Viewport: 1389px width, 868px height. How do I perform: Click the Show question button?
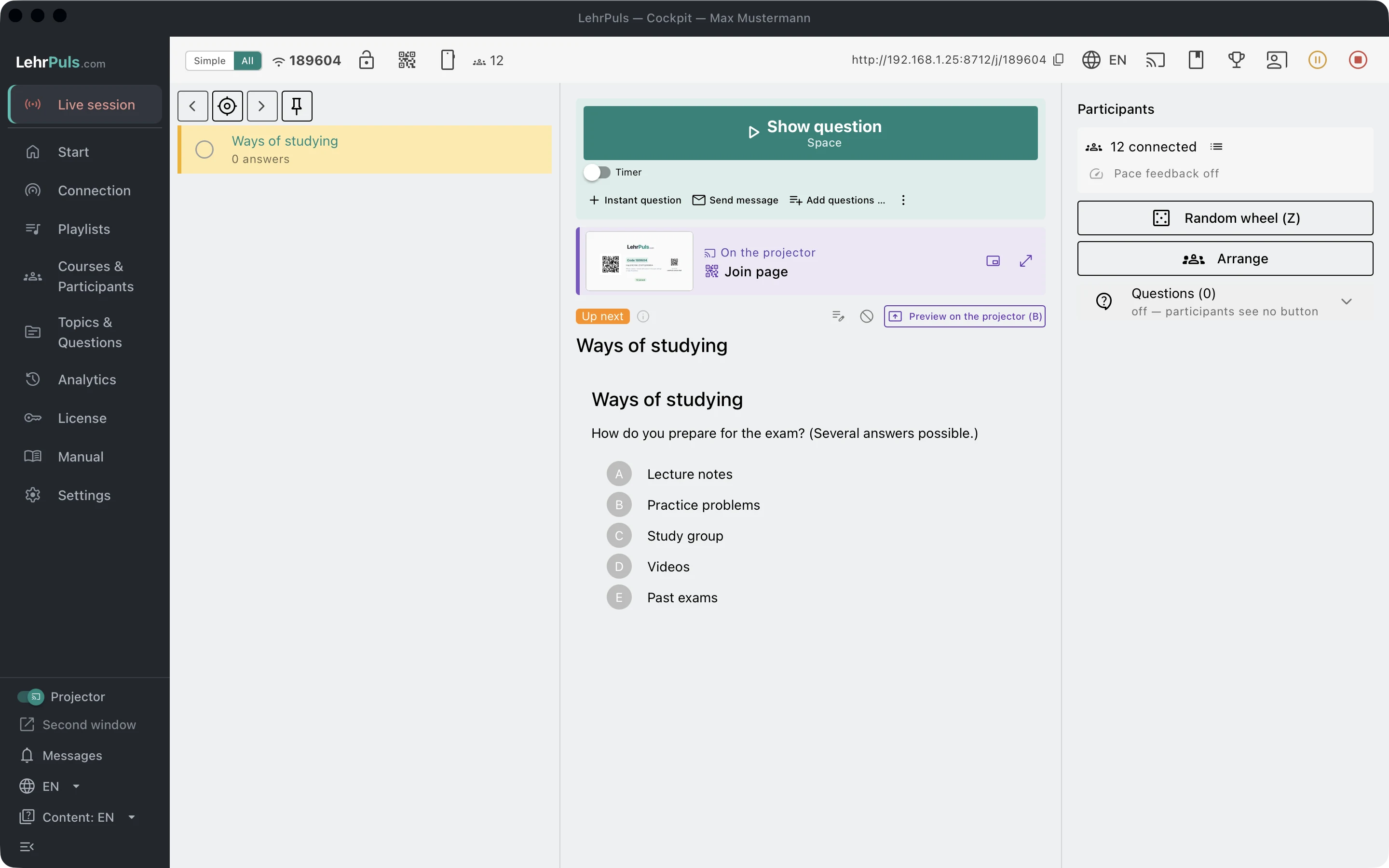810,133
